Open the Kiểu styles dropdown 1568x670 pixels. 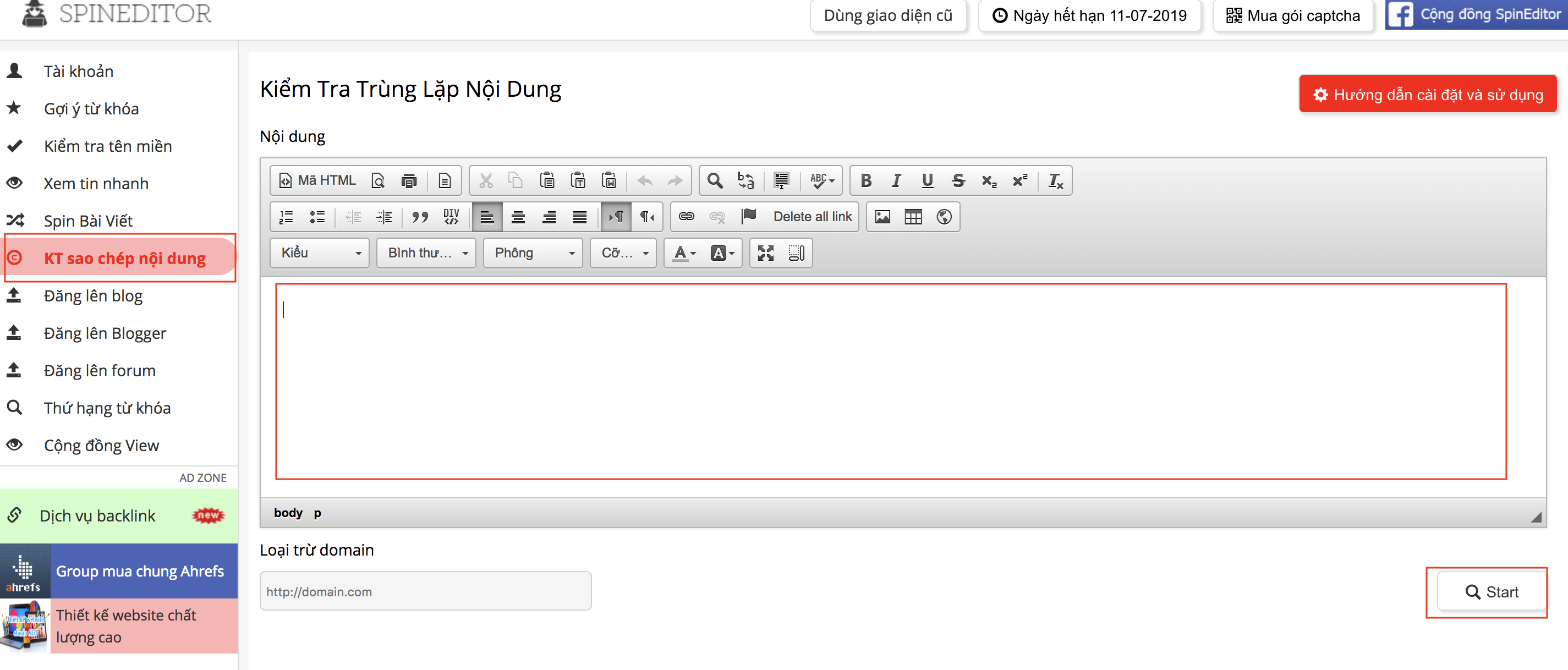(x=320, y=253)
